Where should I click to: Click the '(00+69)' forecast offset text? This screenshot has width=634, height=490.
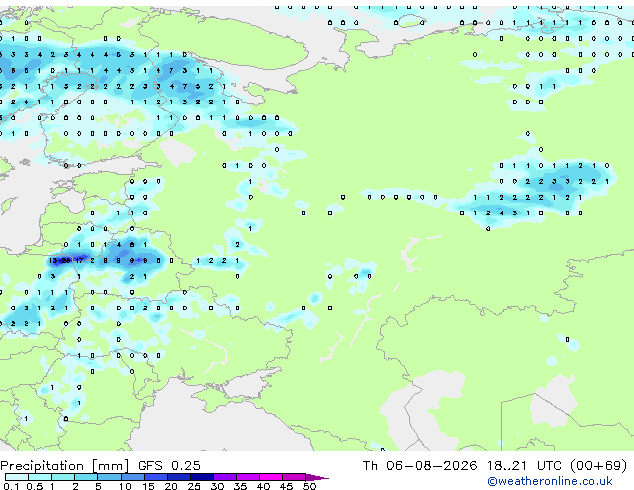point(598,466)
